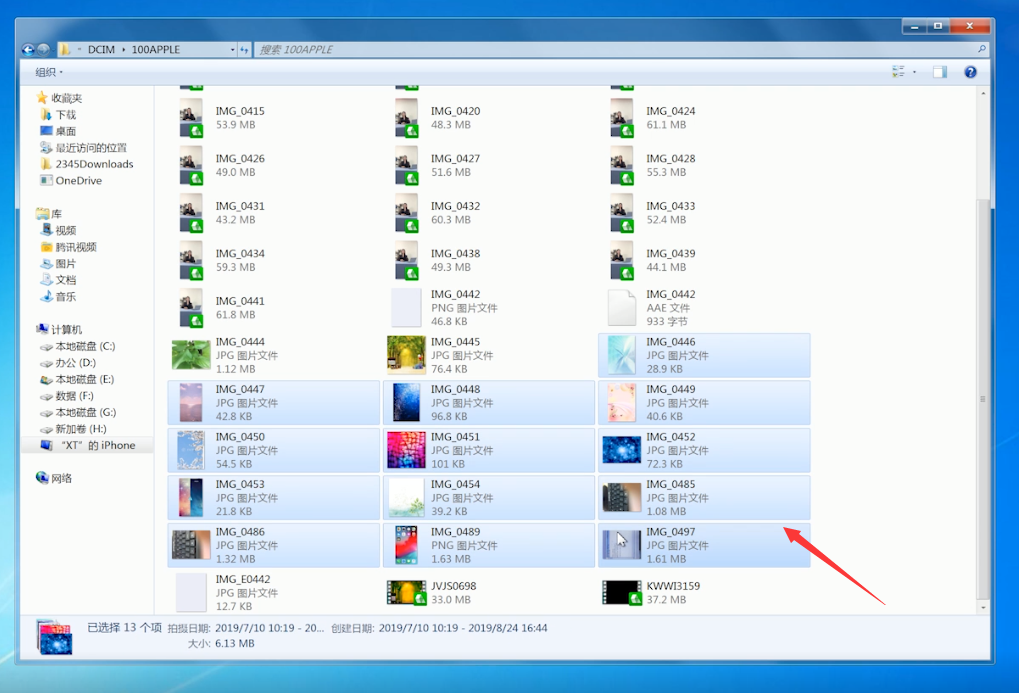Click the Forward navigation arrow
Viewport: 1019px width, 693px height.
tap(43, 49)
